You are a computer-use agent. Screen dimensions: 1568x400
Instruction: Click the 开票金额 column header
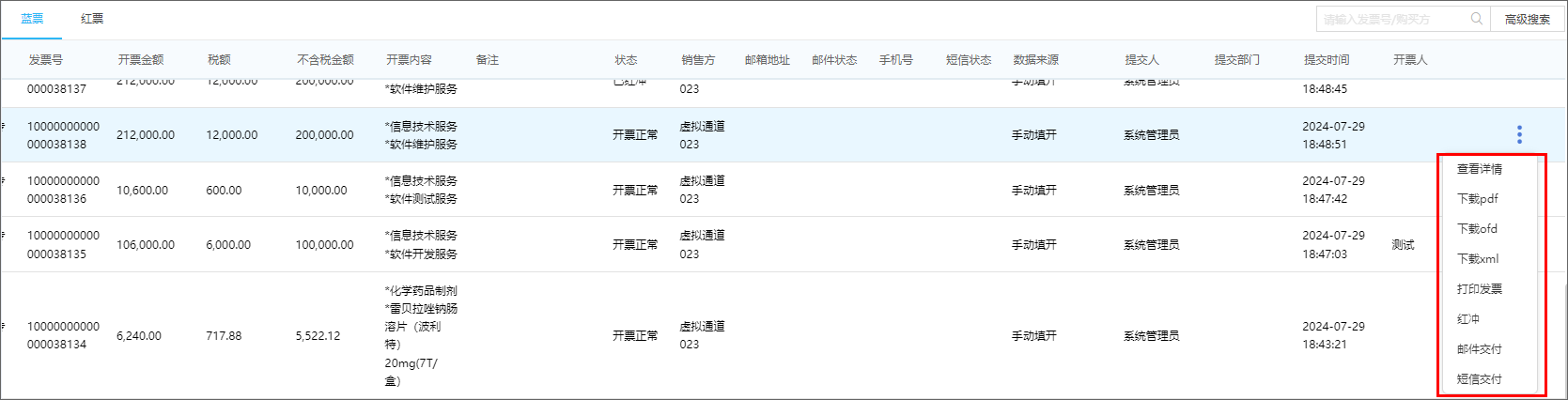[141, 60]
